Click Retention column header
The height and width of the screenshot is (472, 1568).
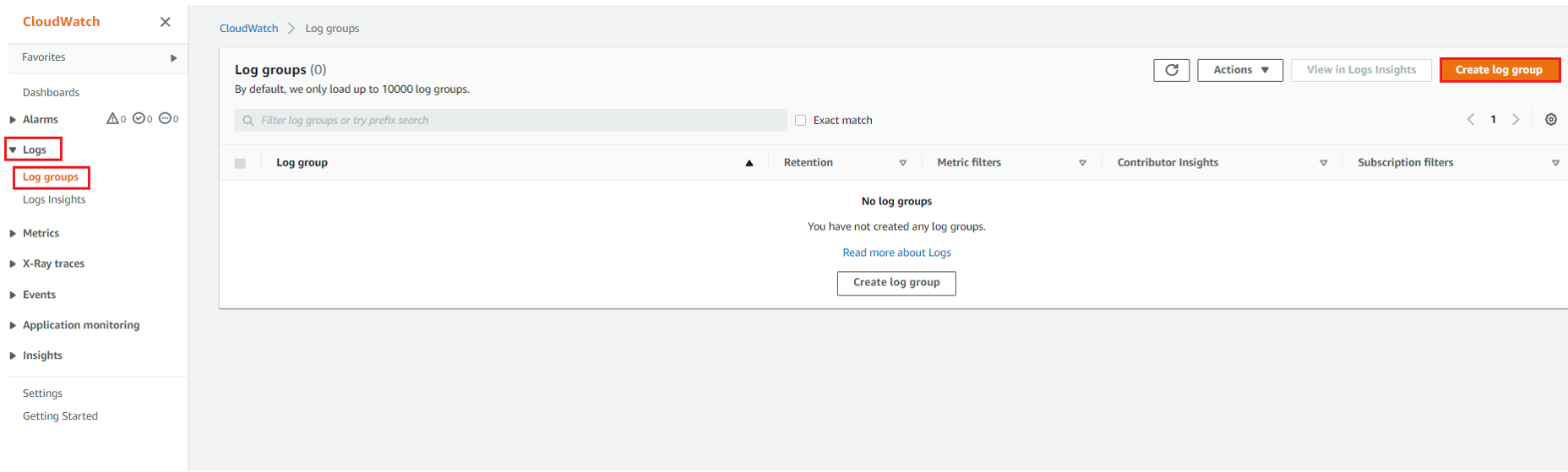[x=808, y=163]
